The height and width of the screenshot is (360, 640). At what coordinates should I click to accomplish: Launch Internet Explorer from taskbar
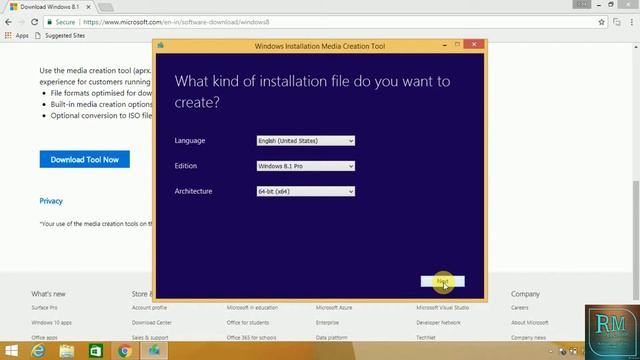[x=38, y=351]
